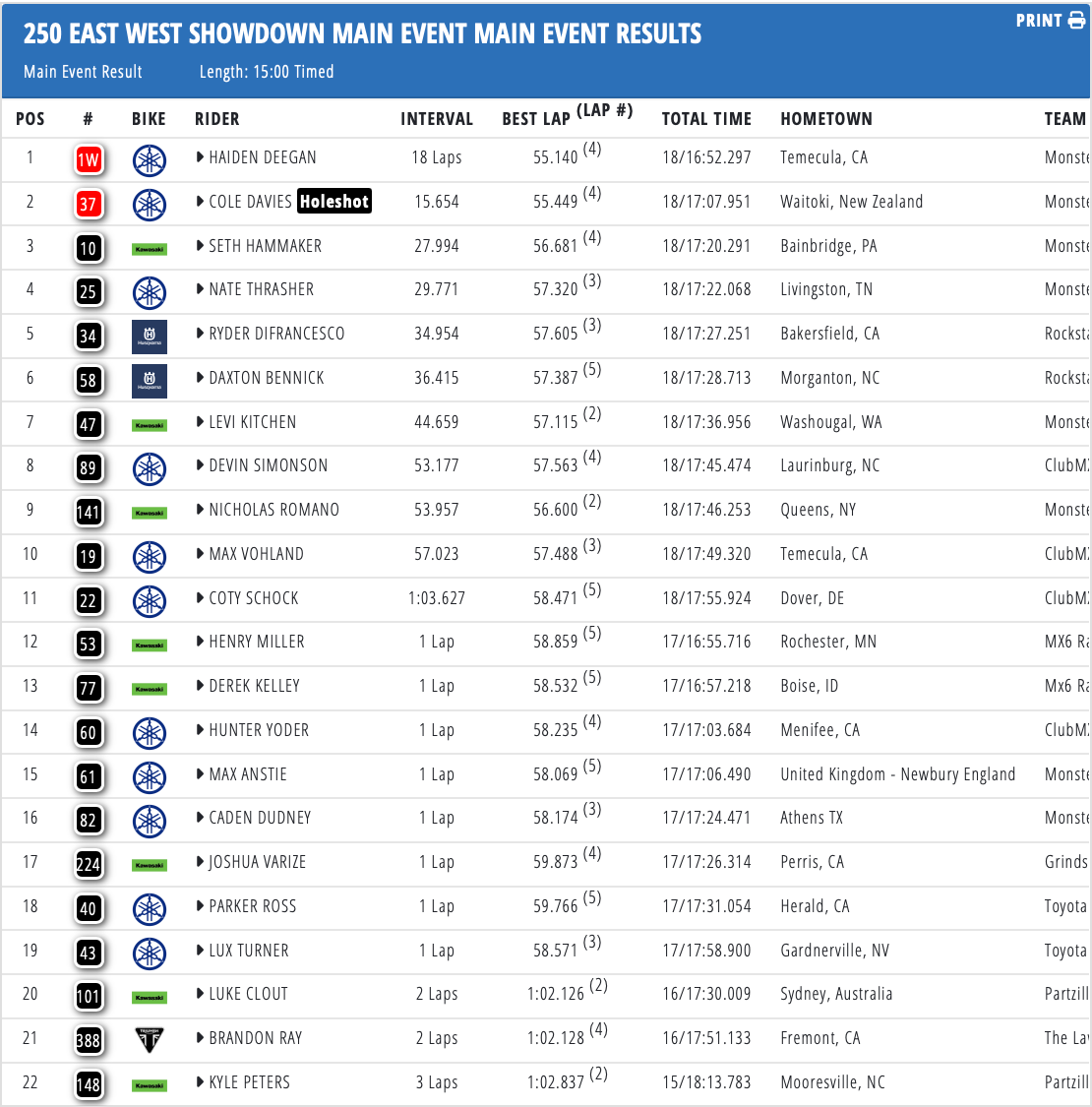Viewport: 1092px width, 1107px height.
Task: Expand Nate Thrasher's rider details triangle
Action: (x=201, y=289)
